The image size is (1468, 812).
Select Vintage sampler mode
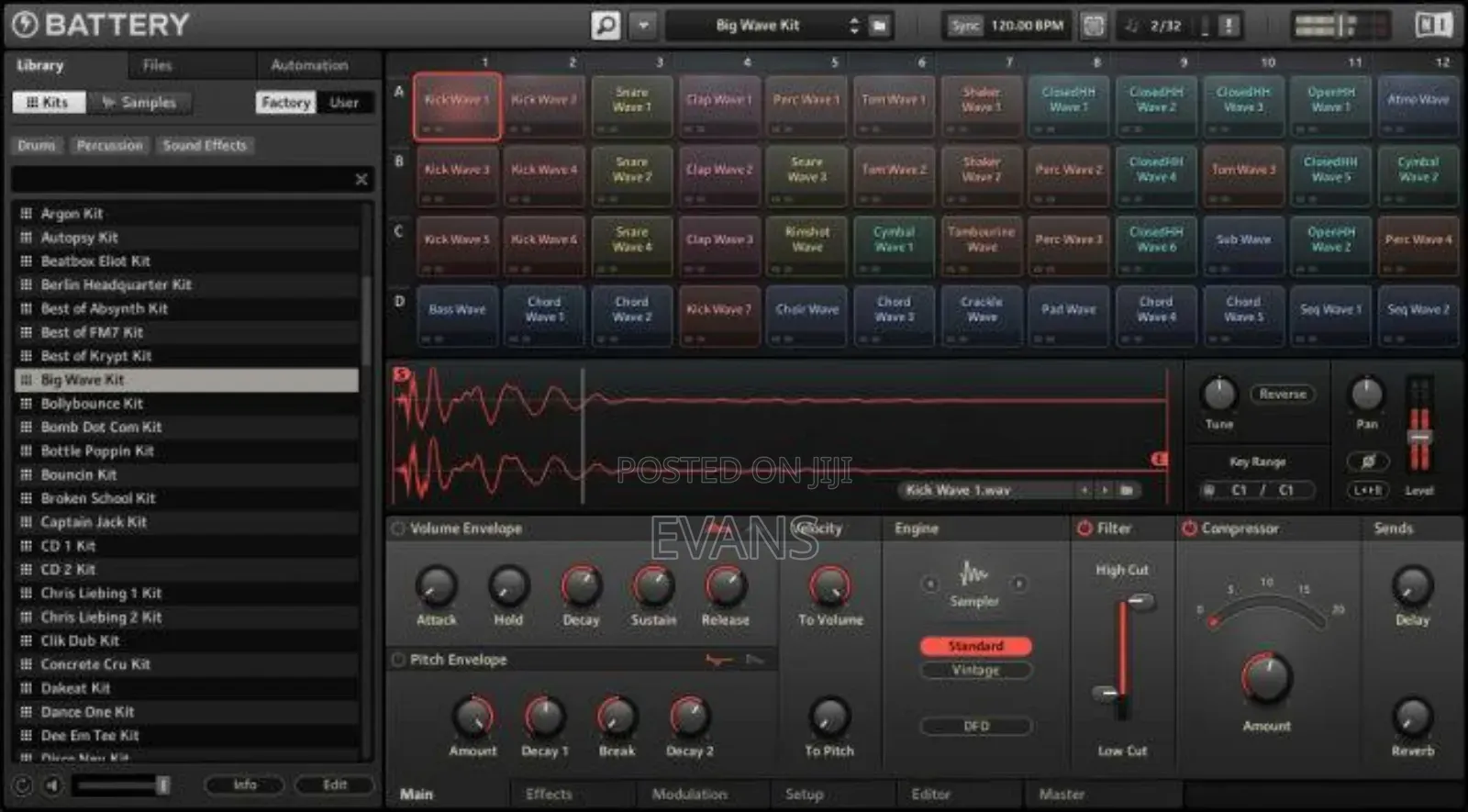point(975,671)
